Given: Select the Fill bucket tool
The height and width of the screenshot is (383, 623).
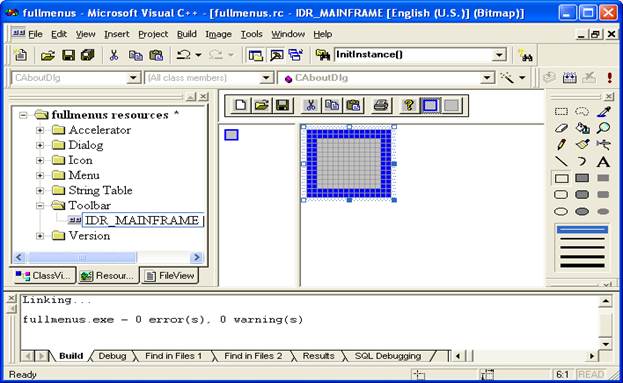Looking at the screenshot, I should (582, 128).
